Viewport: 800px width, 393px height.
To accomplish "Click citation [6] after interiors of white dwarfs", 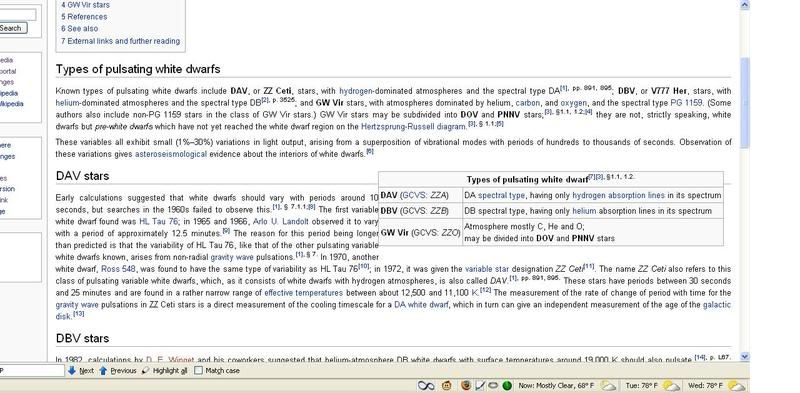I will click(x=370, y=152).
